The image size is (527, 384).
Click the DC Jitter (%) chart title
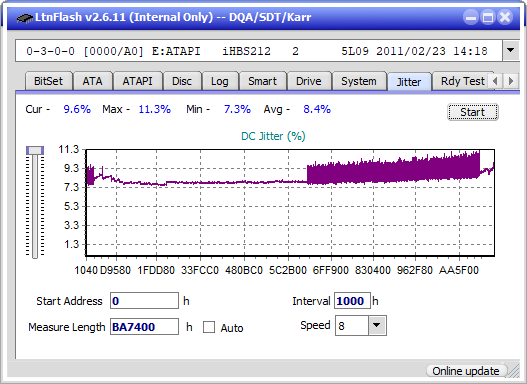[x=273, y=136]
